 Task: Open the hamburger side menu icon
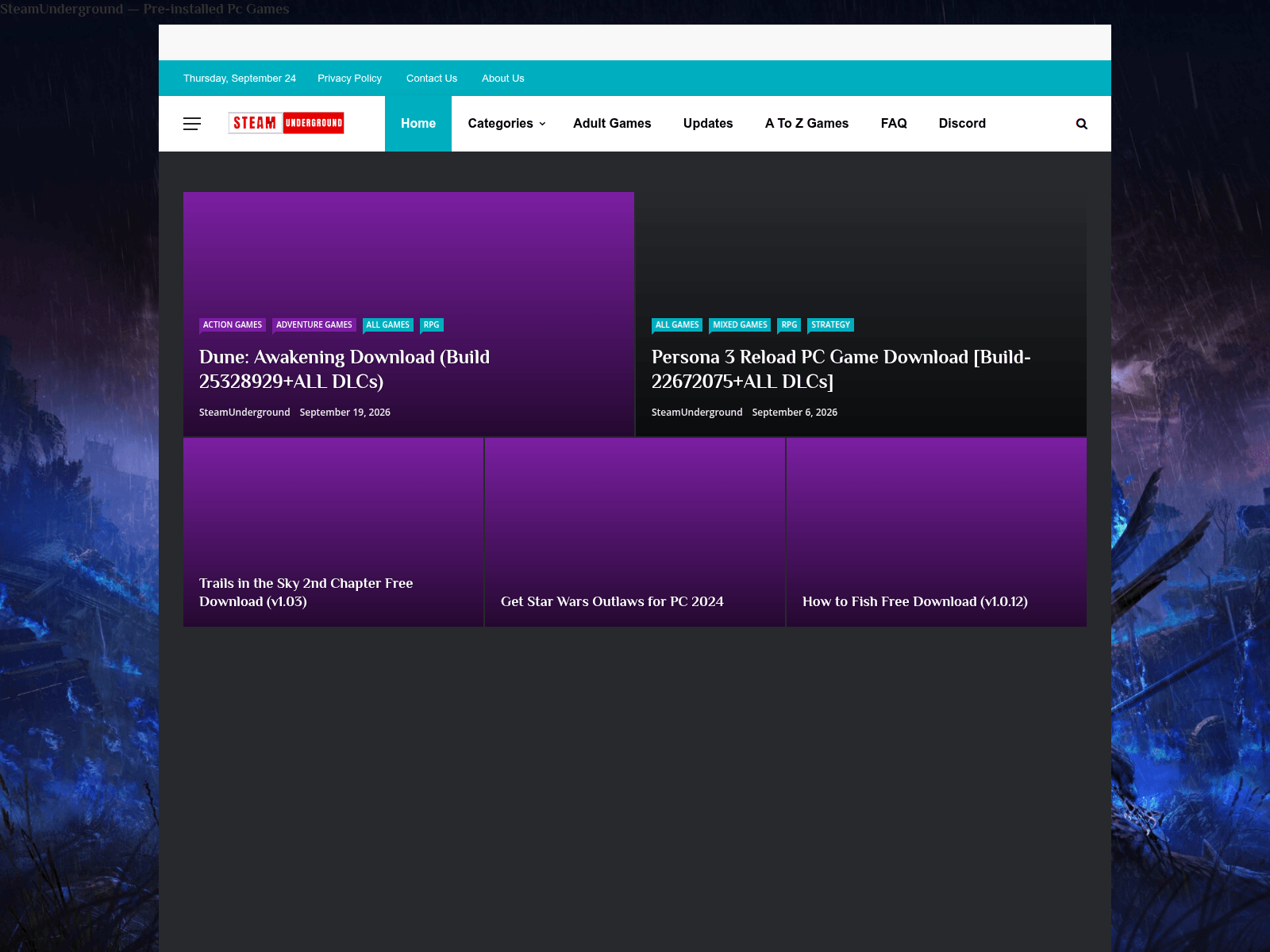[x=192, y=124]
